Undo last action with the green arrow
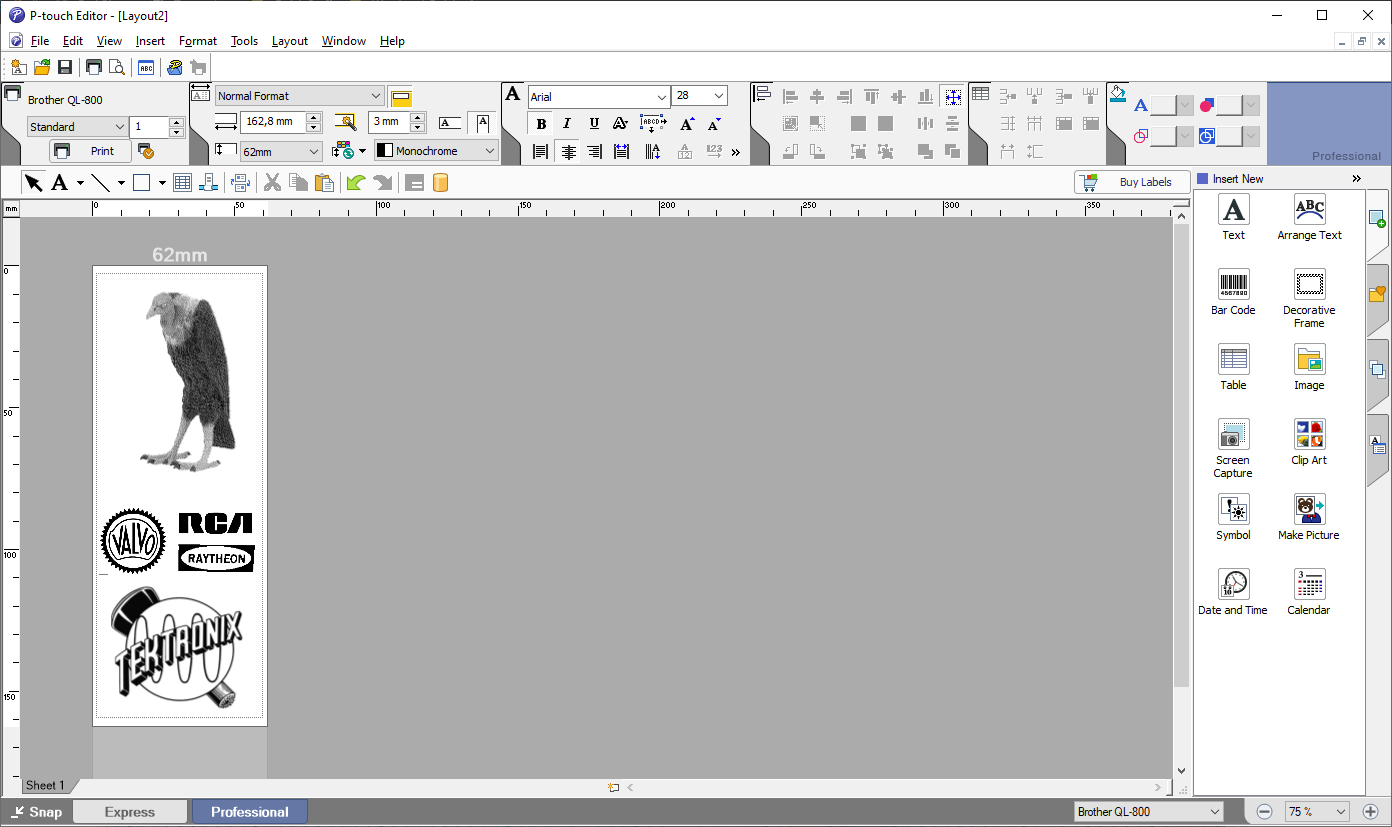 pos(356,183)
